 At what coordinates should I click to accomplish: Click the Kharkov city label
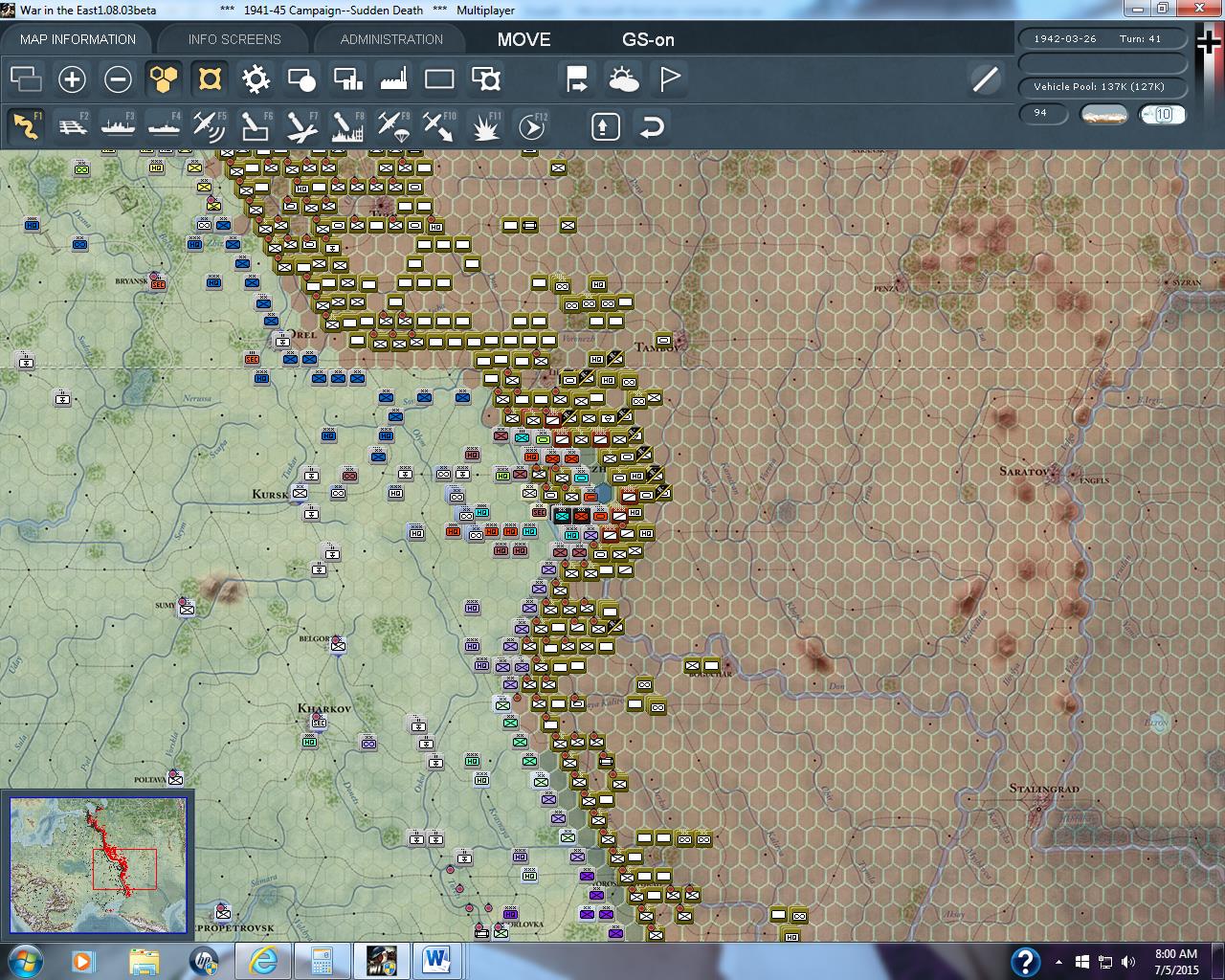pos(324,709)
